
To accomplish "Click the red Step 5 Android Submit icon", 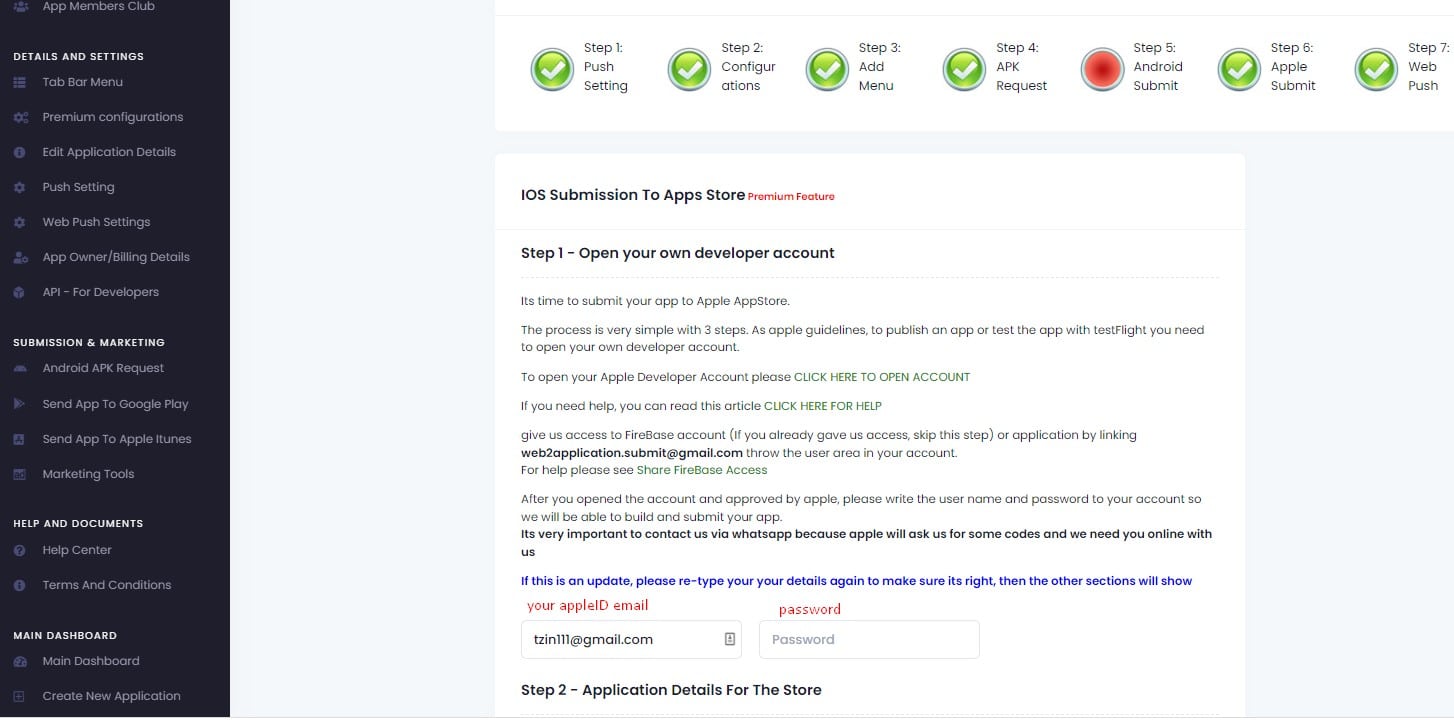I will click(1101, 69).
